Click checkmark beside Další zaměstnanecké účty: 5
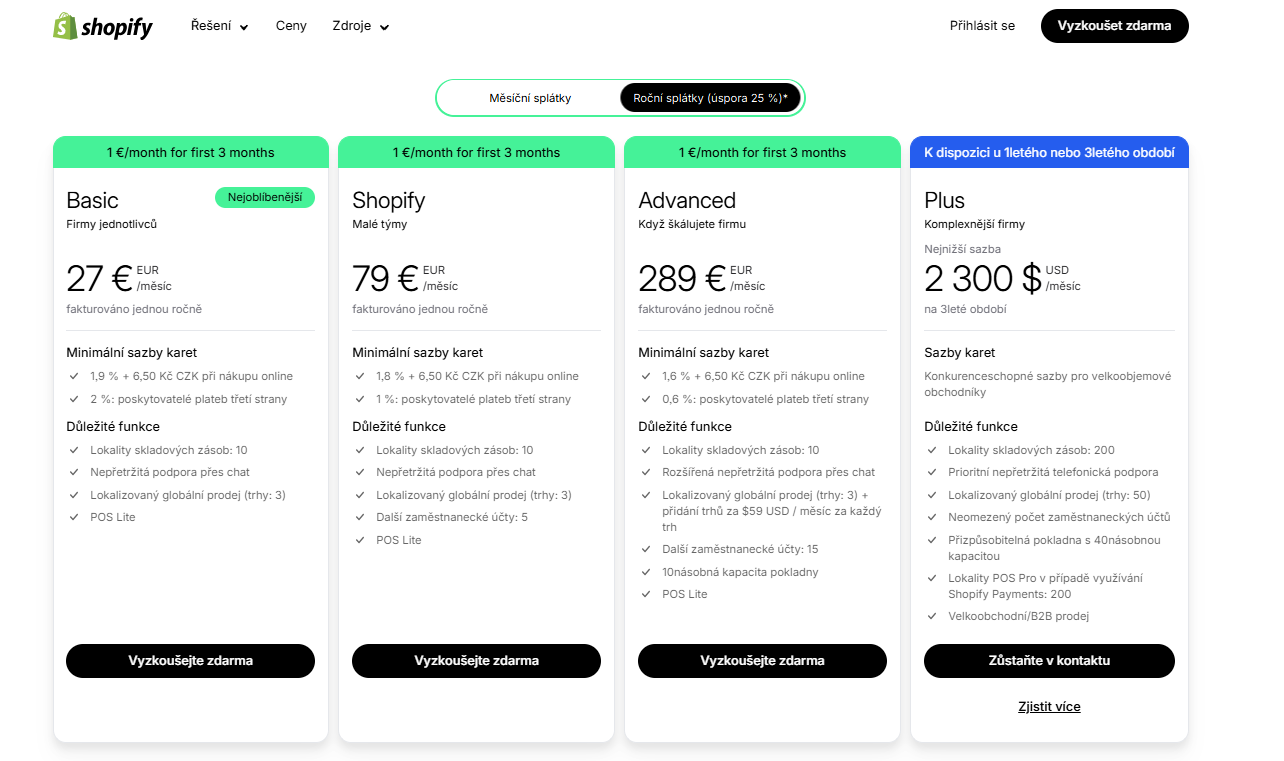The width and height of the screenshot is (1284, 761). click(x=360, y=517)
